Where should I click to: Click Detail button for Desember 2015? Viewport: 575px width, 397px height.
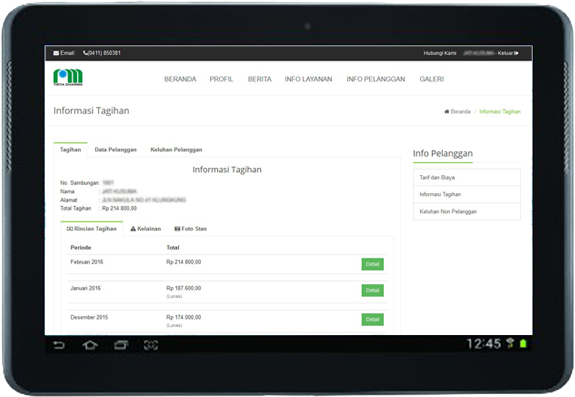[373, 319]
